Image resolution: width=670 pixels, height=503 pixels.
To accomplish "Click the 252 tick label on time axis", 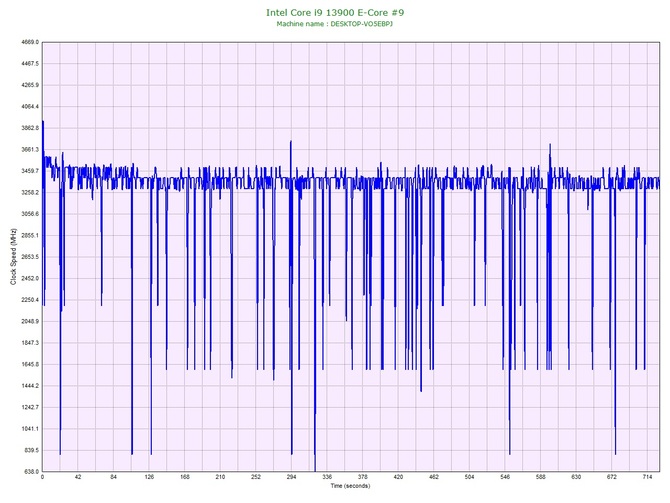I will tap(256, 477).
